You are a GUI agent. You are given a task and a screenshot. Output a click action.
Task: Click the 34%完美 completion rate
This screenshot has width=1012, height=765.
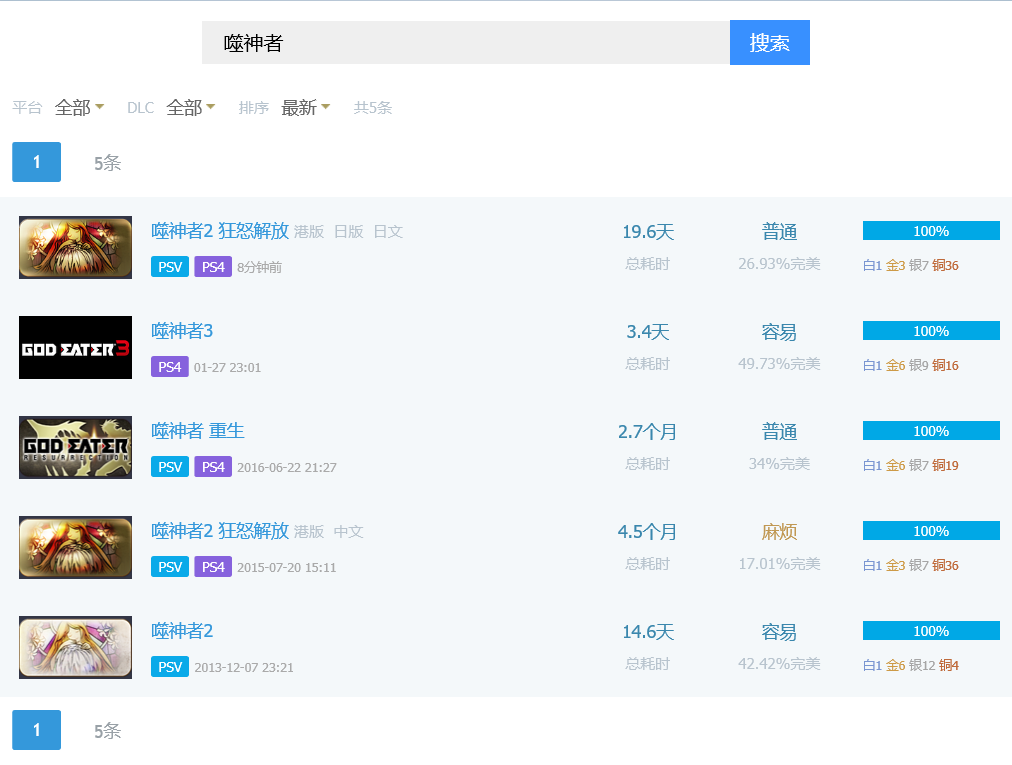(779, 464)
